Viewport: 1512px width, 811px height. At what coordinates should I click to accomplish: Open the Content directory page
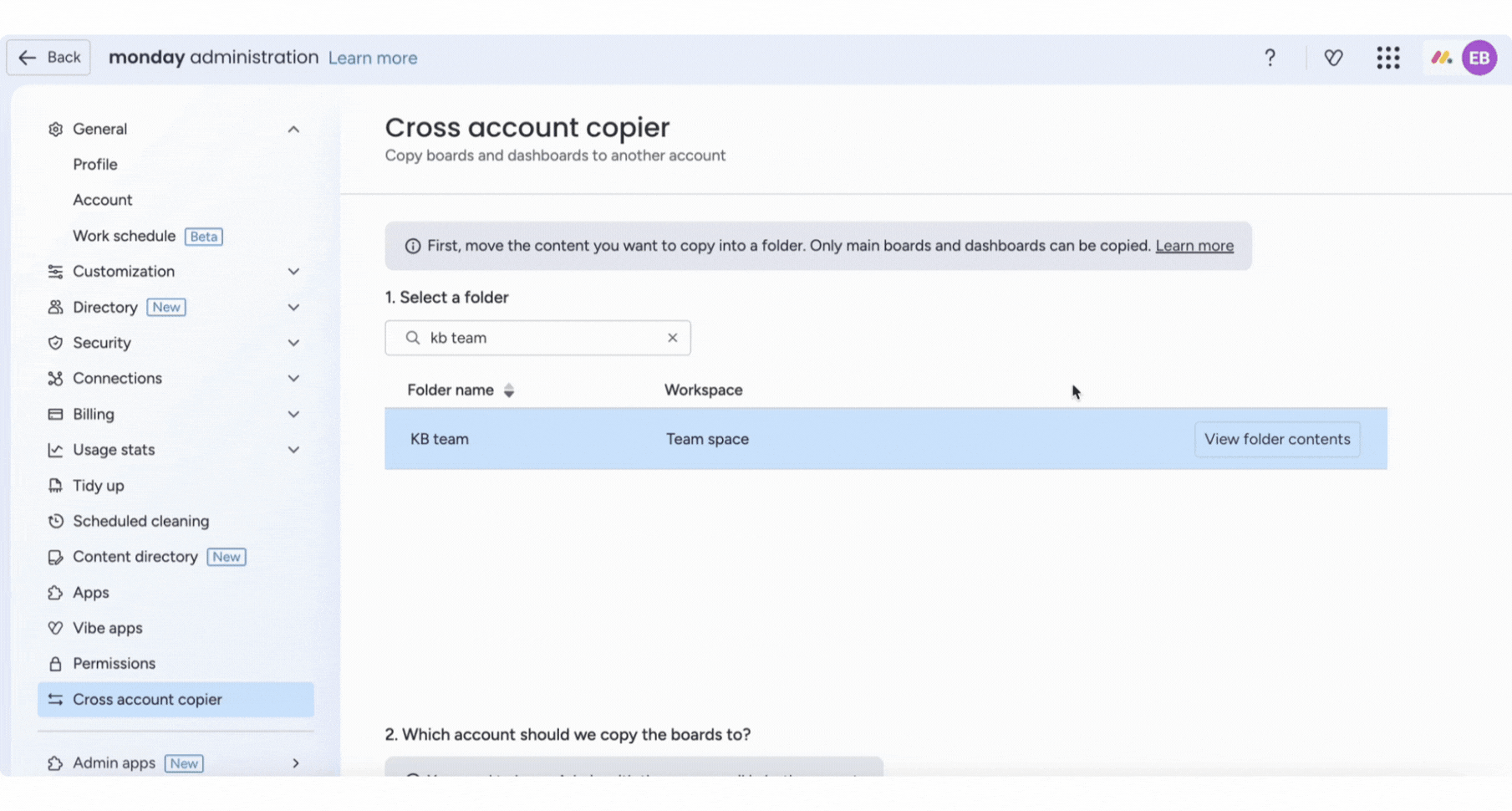pyautogui.click(x=135, y=557)
